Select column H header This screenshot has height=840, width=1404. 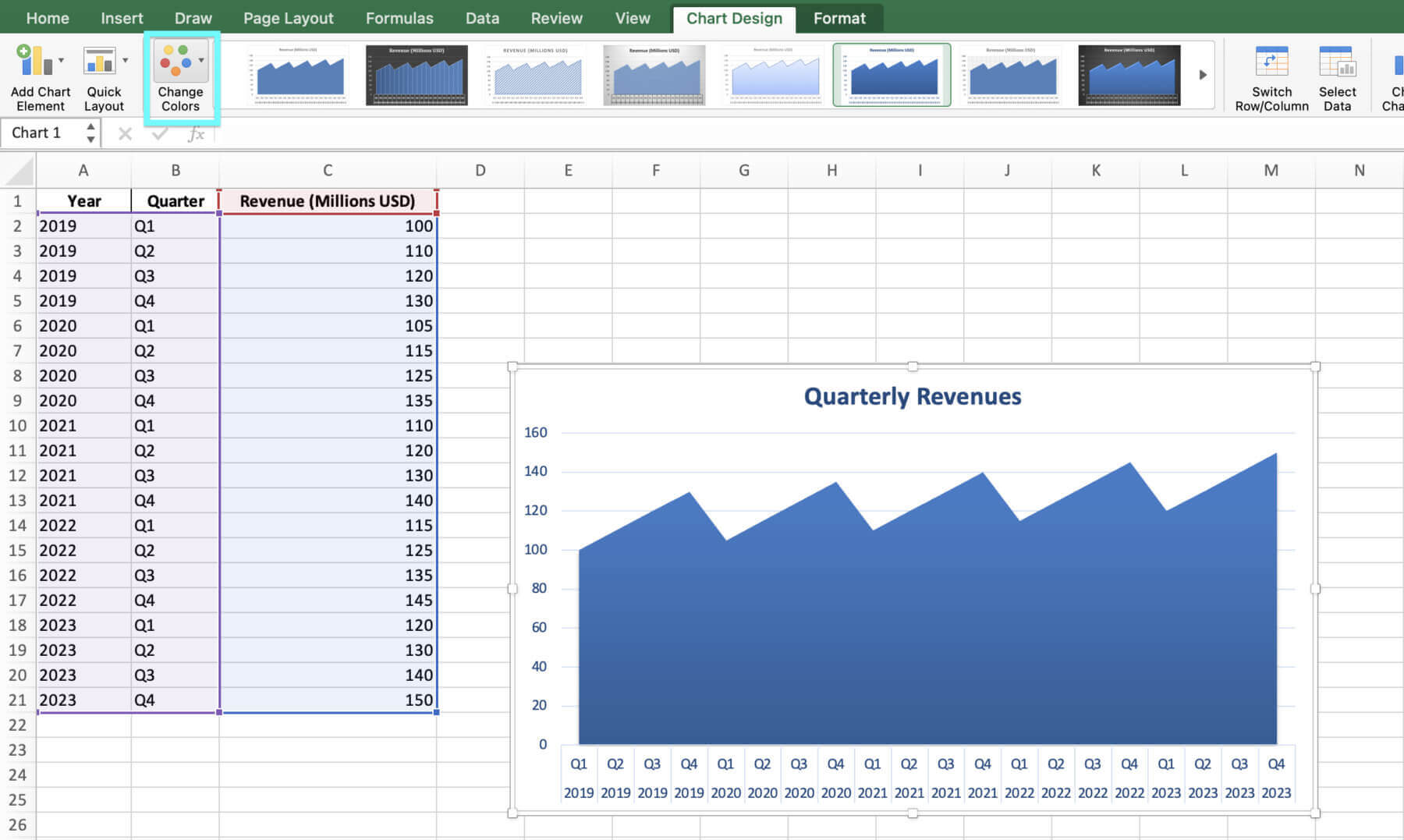click(832, 170)
